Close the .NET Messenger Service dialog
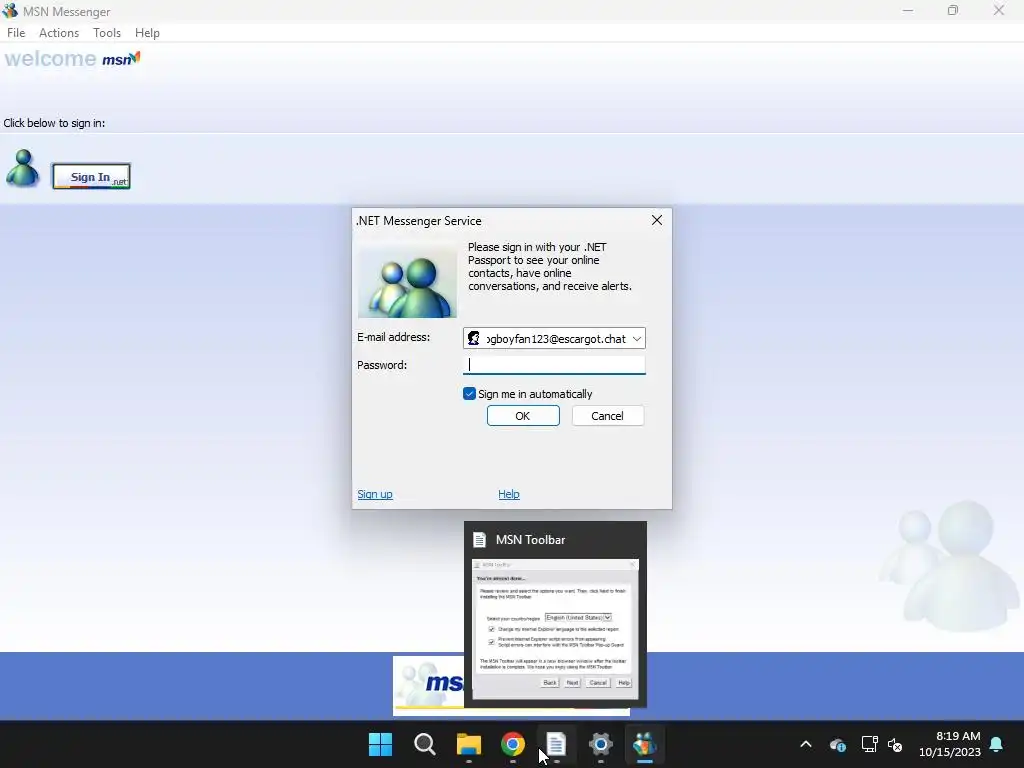The width and height of the screenshot is (1024, 768). coord(657,220)
